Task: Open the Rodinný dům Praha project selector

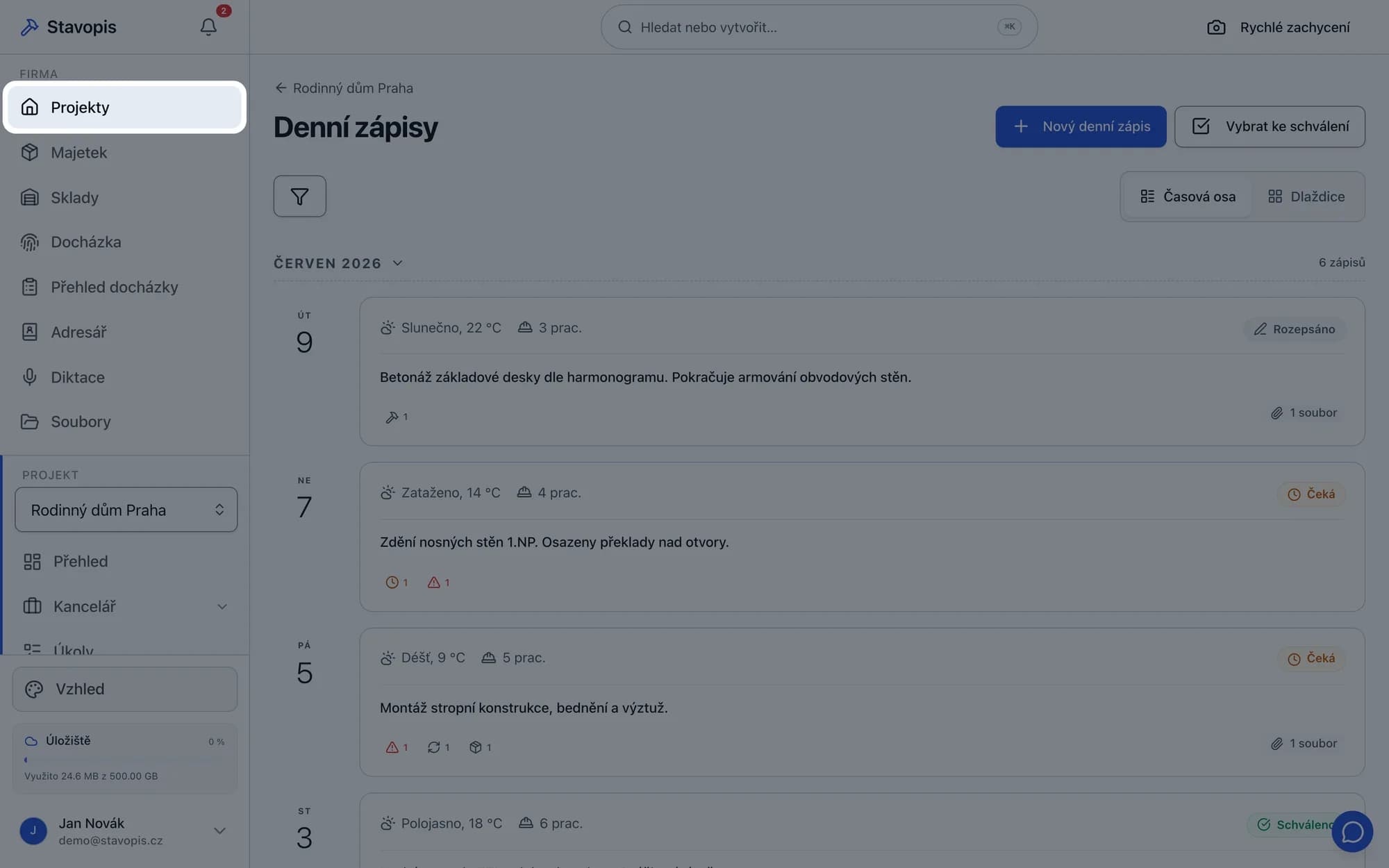Action: click(126, 510)
